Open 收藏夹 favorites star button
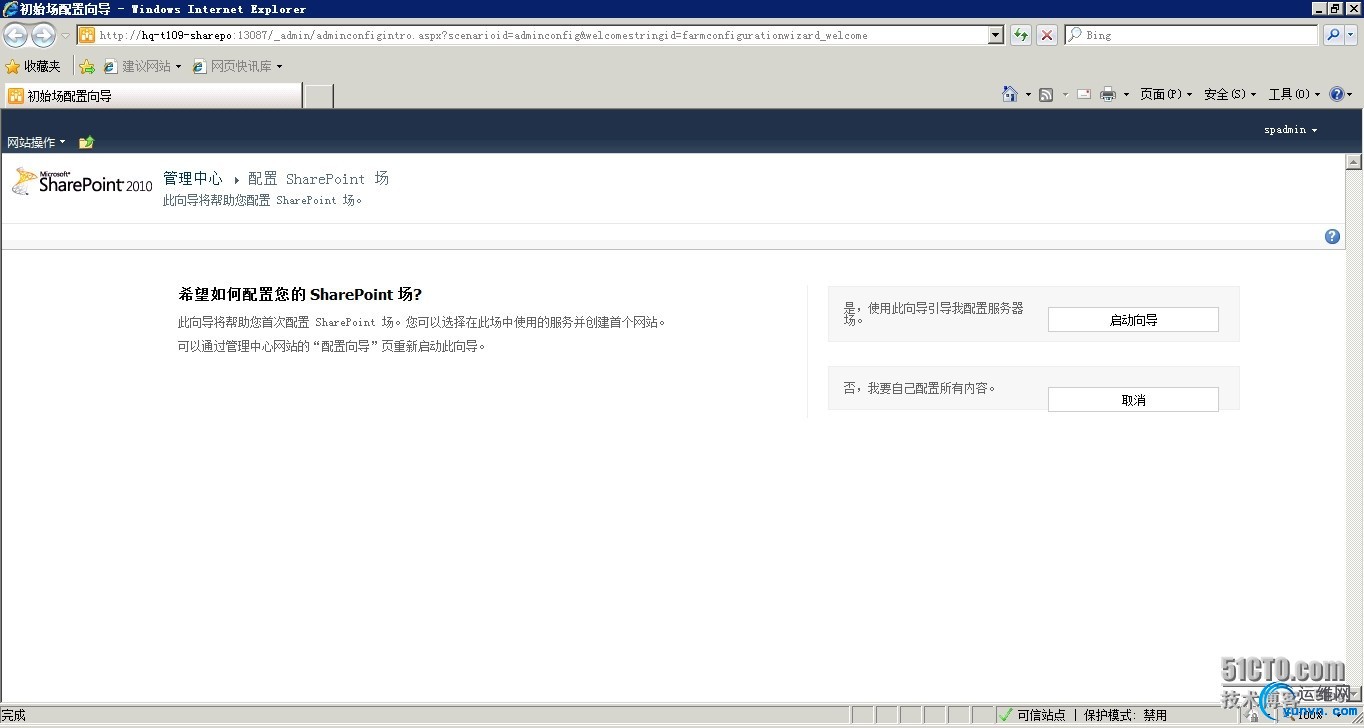This screenshot has height=728, width=1364. pos(33,66)
